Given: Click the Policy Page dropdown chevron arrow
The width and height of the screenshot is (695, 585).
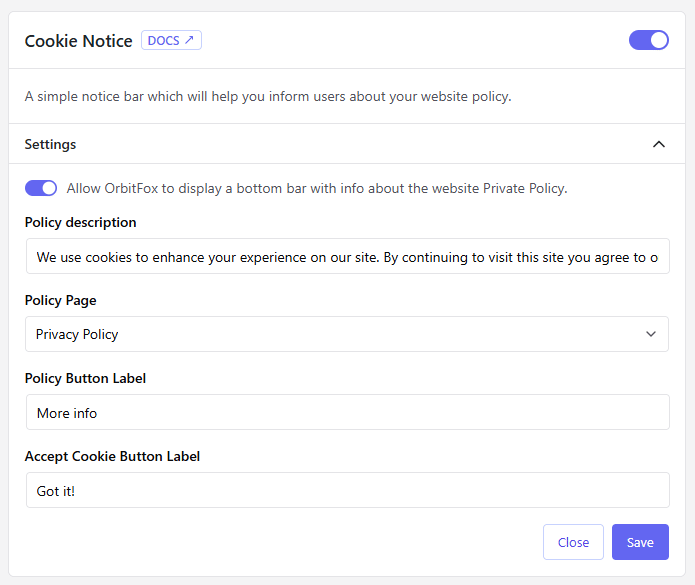Looking at the screenshot, I should coord(651,334).
